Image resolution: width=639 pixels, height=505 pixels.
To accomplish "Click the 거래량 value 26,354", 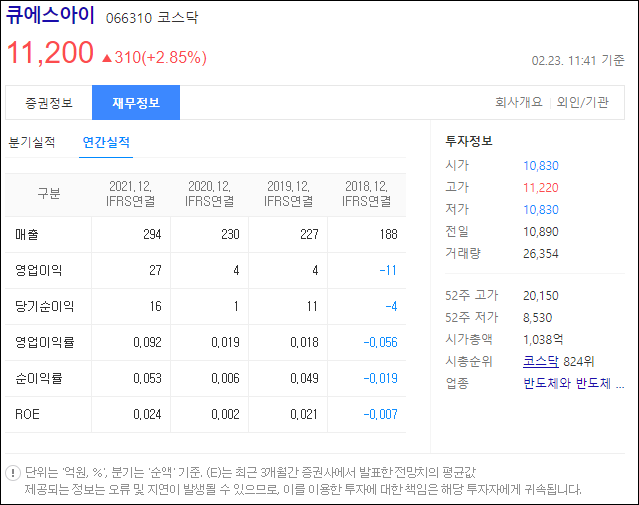I will (540, 254).
